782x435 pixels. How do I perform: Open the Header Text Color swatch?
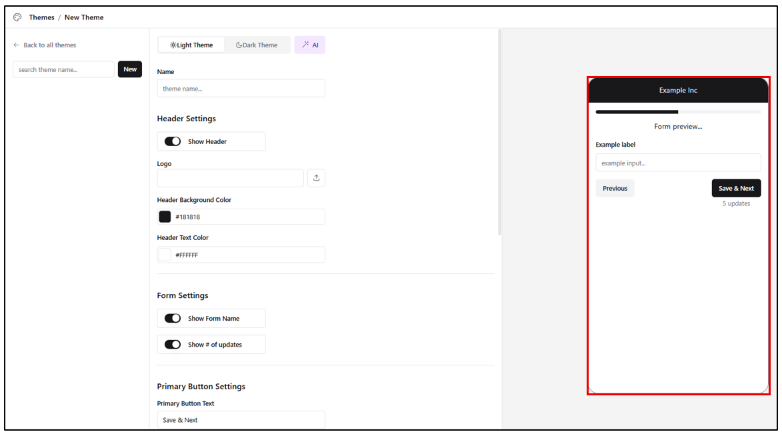[x=165, y=255]
